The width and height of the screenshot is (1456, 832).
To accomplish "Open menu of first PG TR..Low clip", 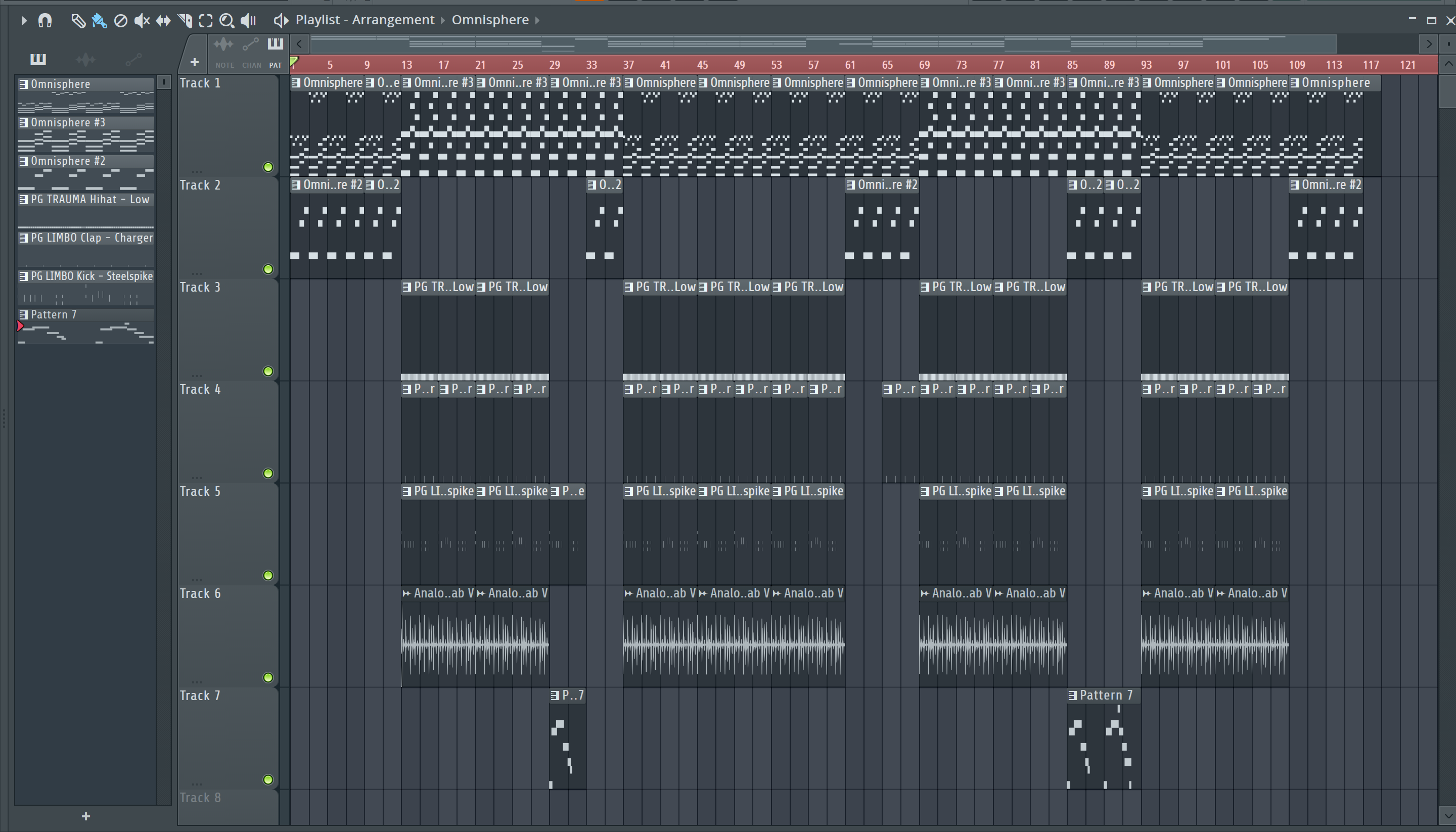I will [406, 287].
